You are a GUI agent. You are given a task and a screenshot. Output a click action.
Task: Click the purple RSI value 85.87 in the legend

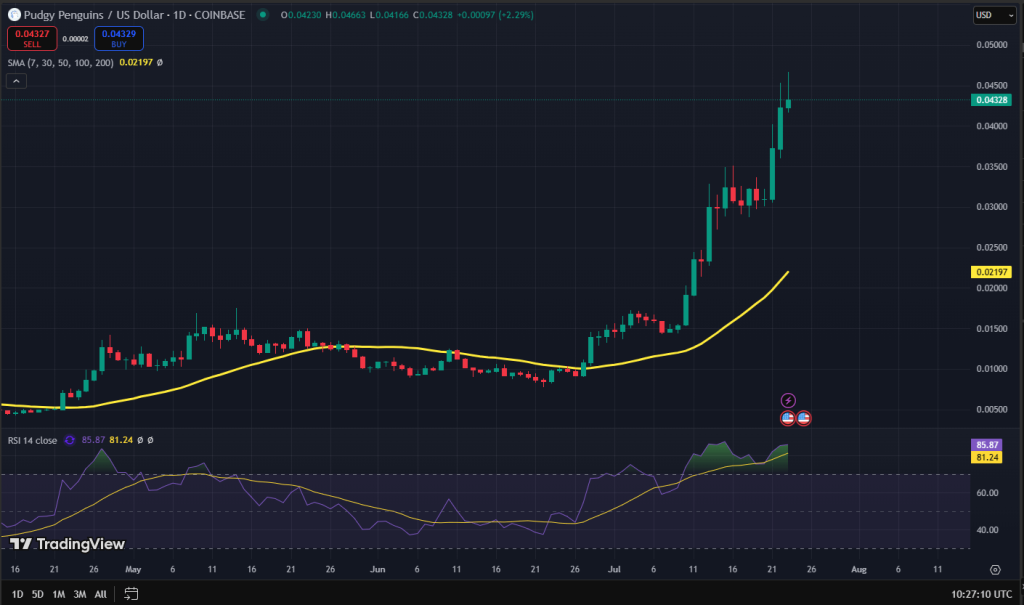point(93,440)
